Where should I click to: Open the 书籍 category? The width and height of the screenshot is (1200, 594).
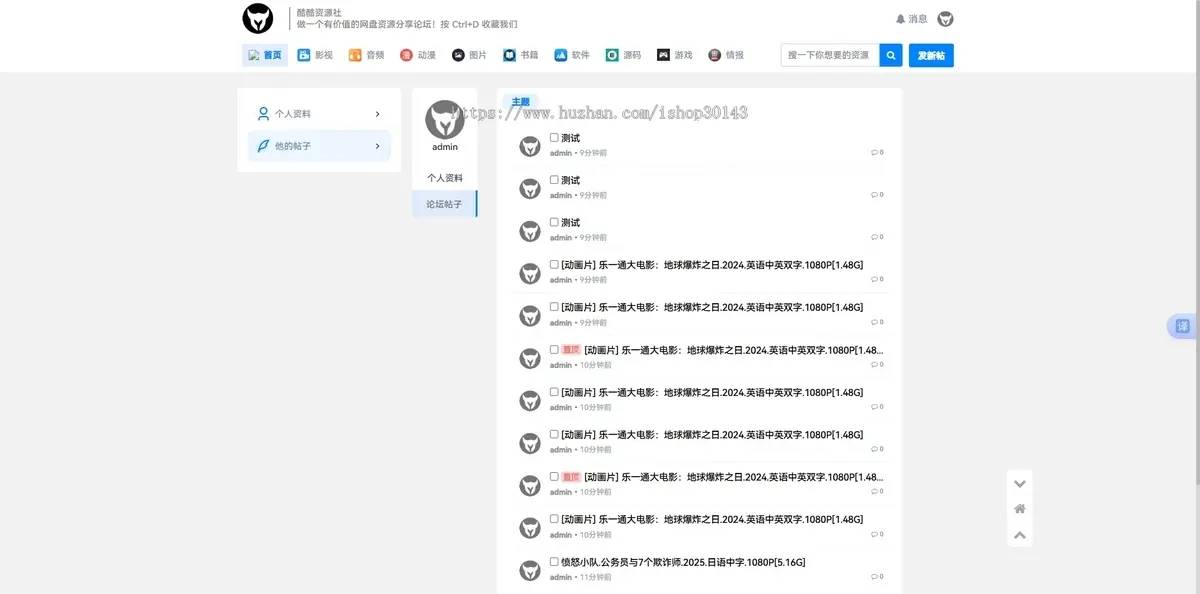pos(521,55)
